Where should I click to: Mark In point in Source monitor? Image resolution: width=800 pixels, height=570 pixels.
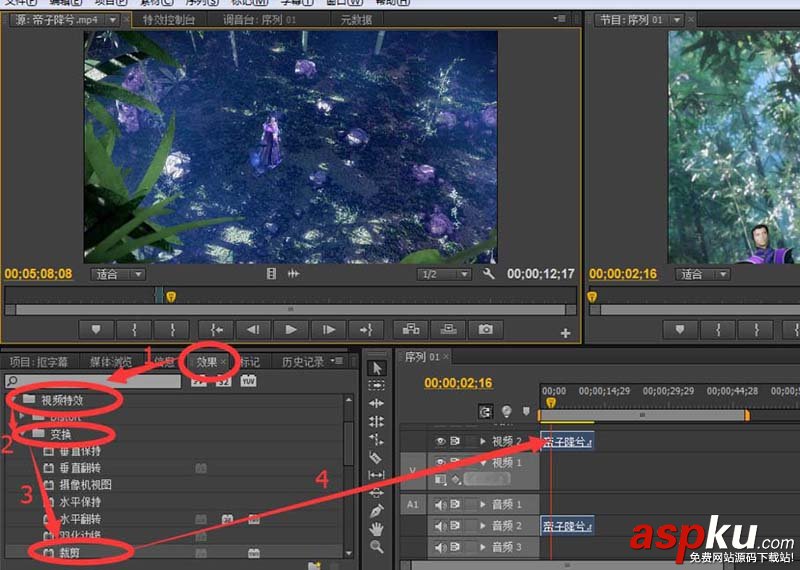[x=134, y=330]
